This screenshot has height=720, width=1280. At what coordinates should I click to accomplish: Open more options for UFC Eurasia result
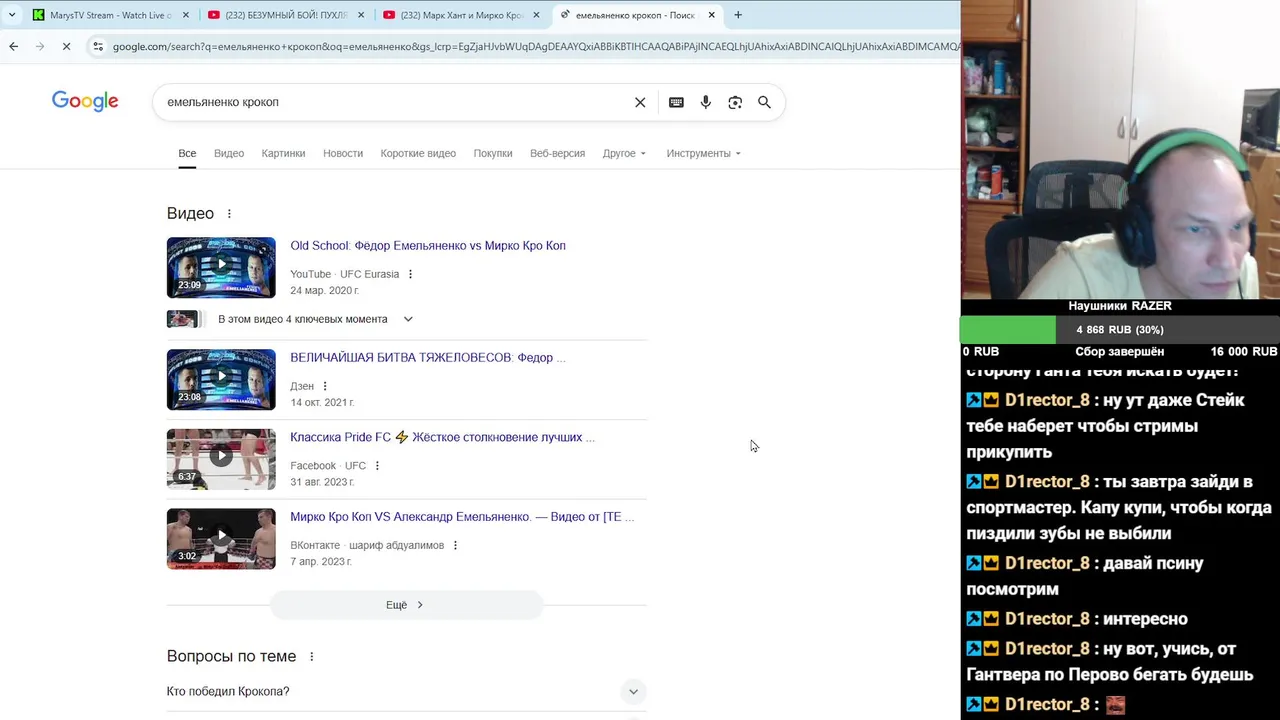pos(410,274)
